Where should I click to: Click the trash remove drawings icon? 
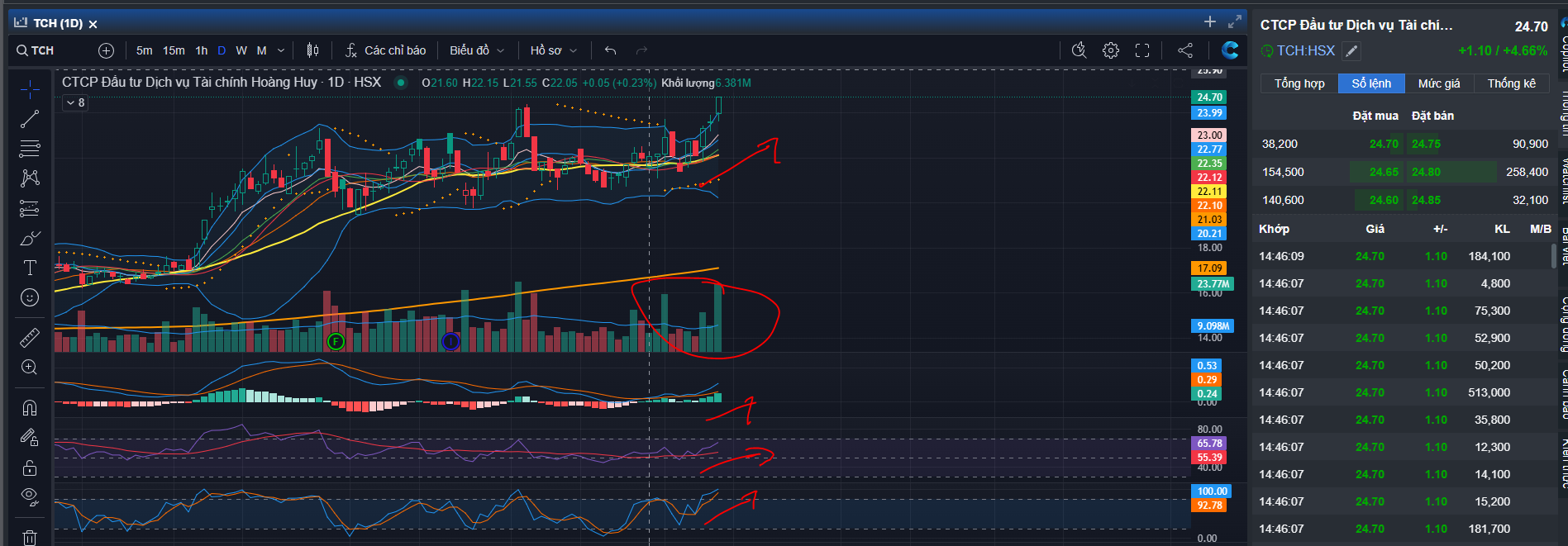coord(30,537)
